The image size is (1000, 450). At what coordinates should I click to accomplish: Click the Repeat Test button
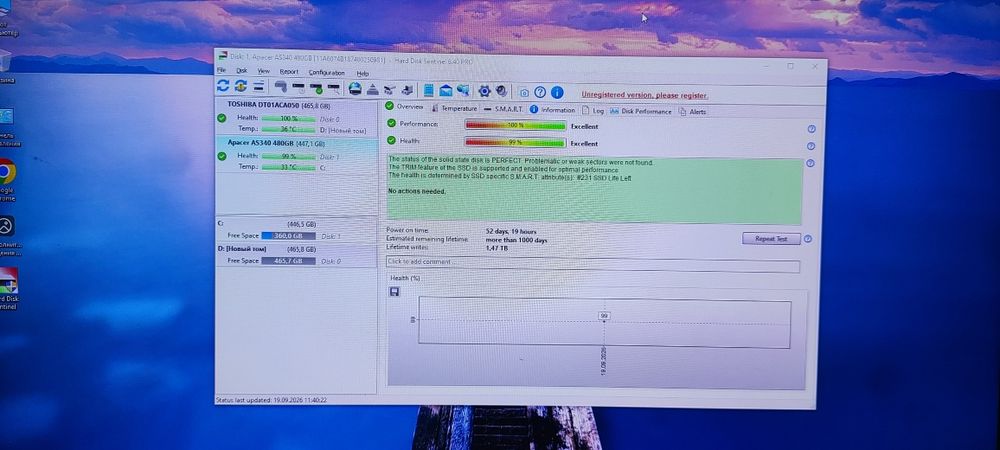point(771,239)
